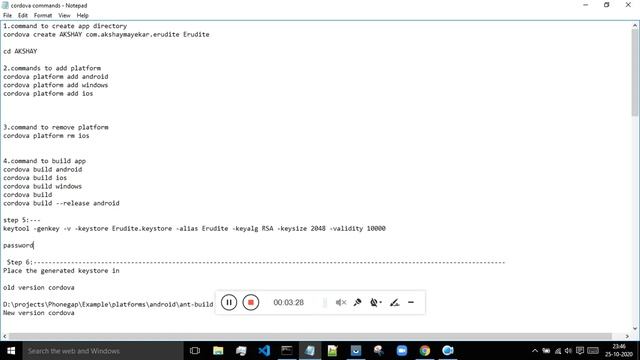Open File Explorer from taskbar
Image resolution: width=640 pixels, height=360 pixels.
218,351
